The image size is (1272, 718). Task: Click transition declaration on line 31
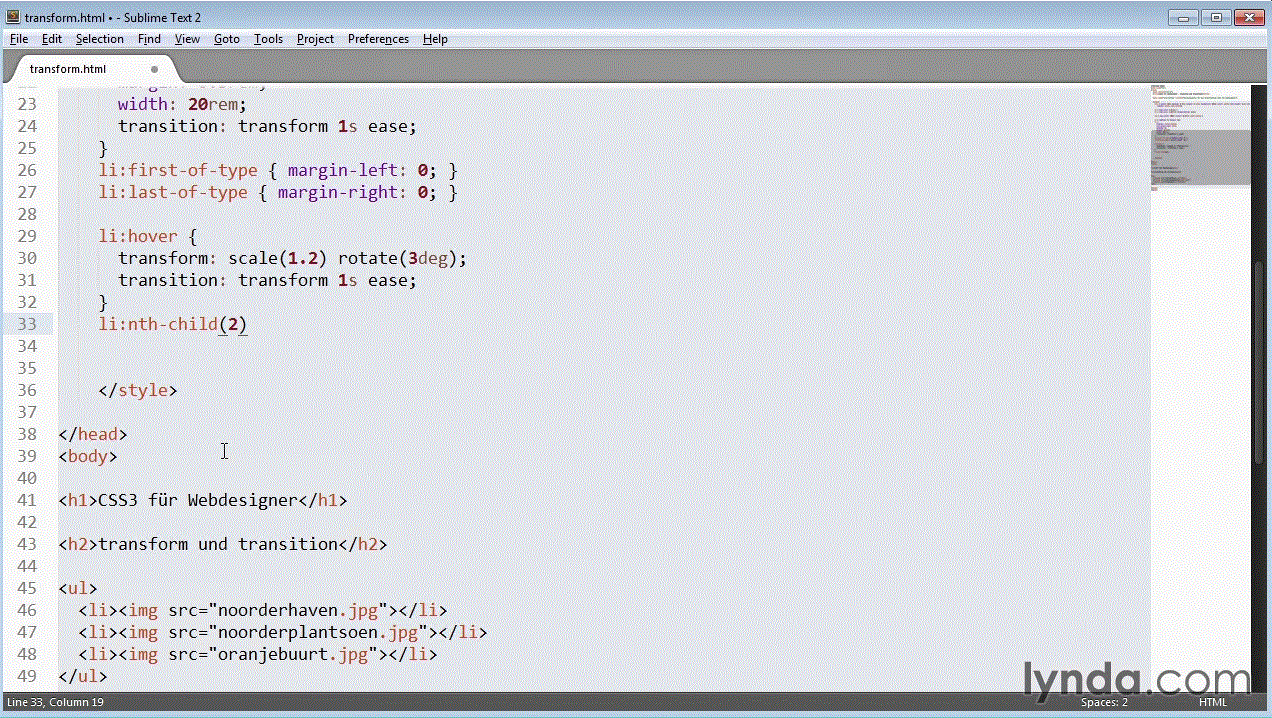click(x=267, y=280)
